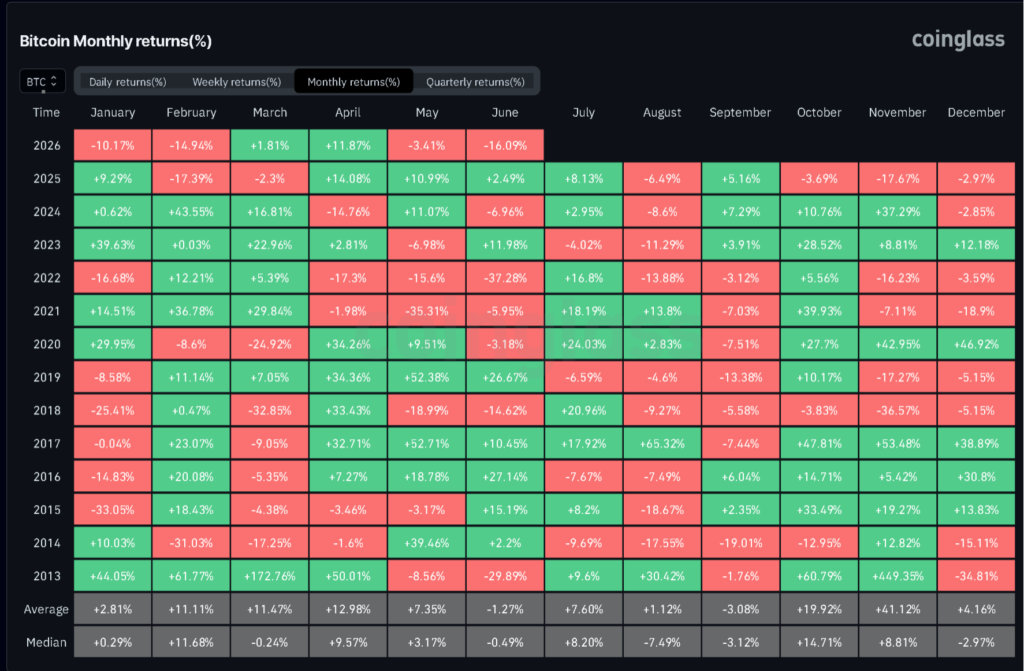
Task: Click the Average row label
Action: pos(46,609)
